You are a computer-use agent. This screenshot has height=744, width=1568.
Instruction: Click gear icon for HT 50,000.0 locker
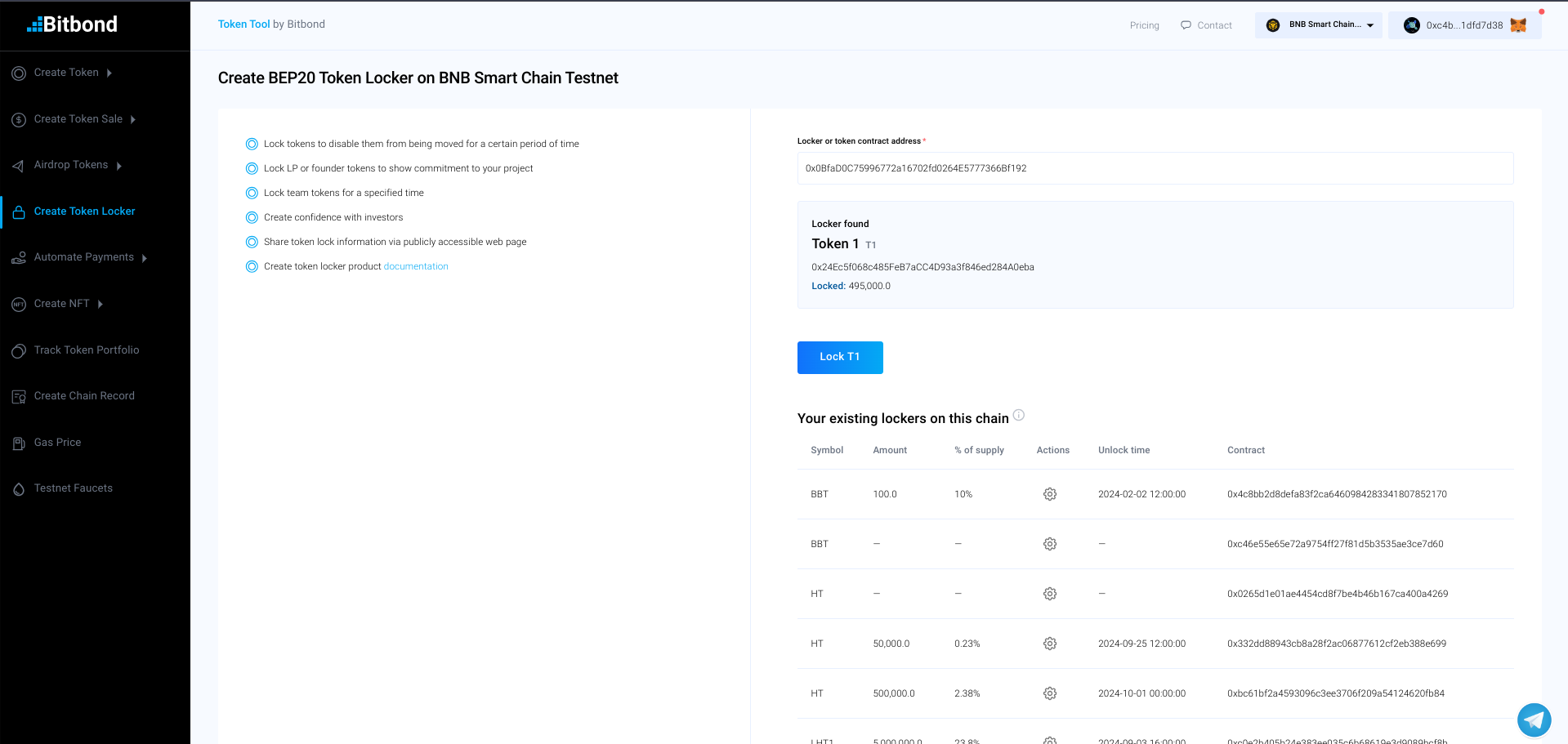click(1050, 644)
